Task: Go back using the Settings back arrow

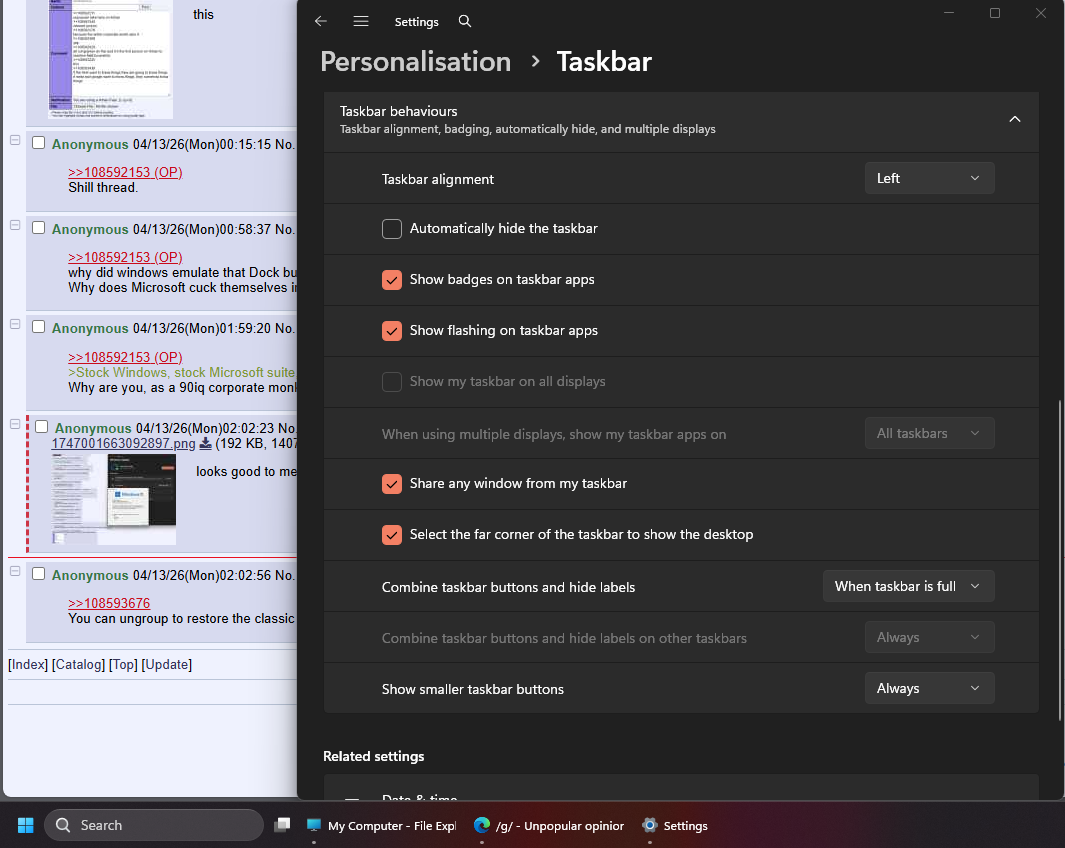Action: (321, 22)
